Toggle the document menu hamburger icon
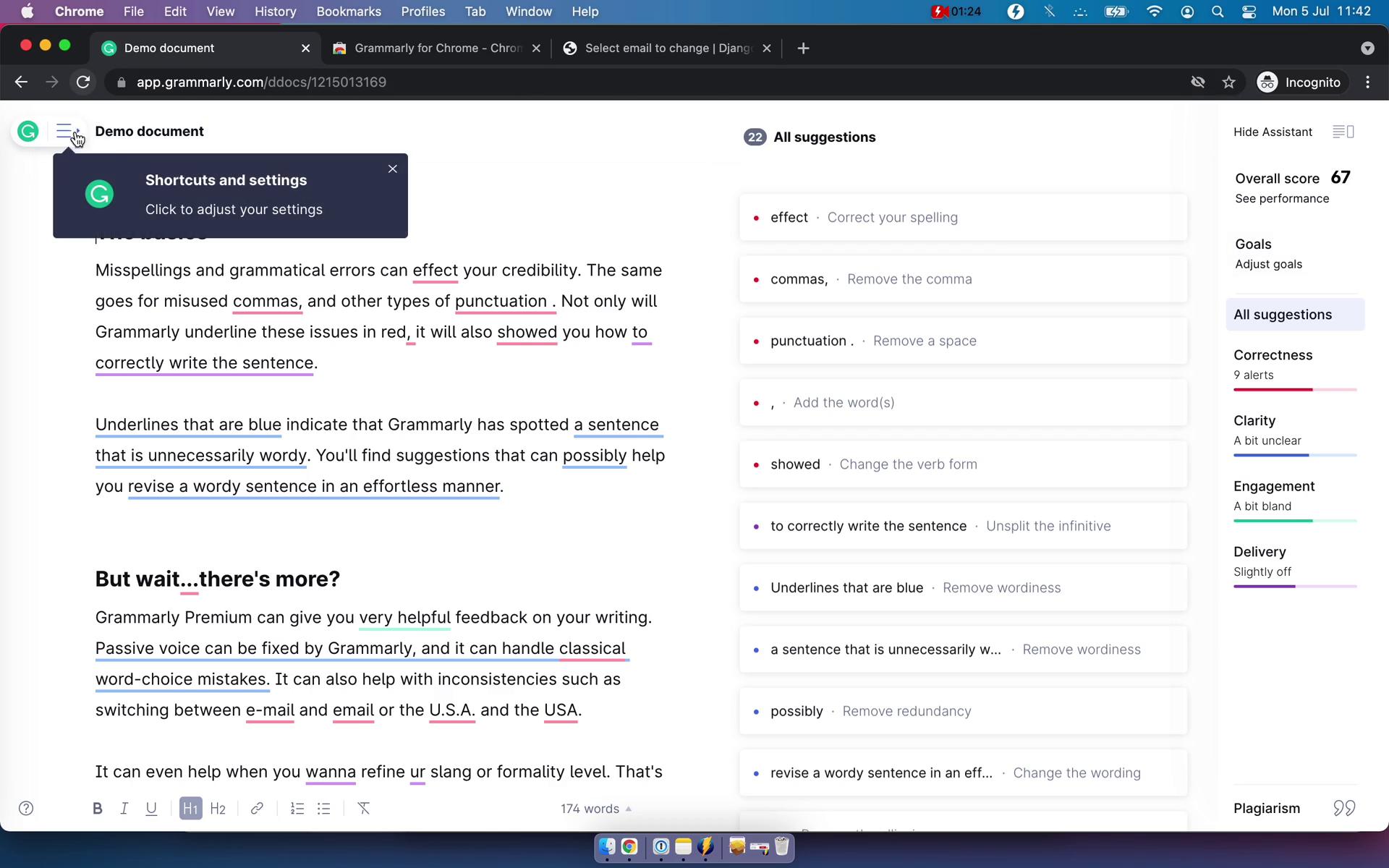The height and width of the screenshot is (868, 1389). 65,131
